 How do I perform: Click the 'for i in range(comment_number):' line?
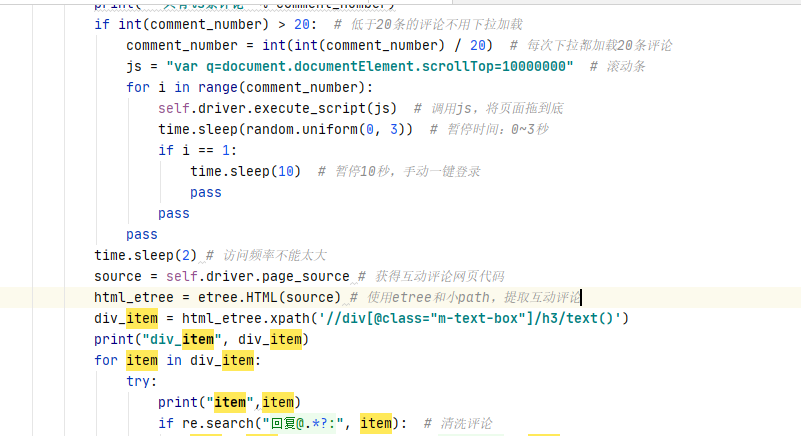(x=250, y=87)
